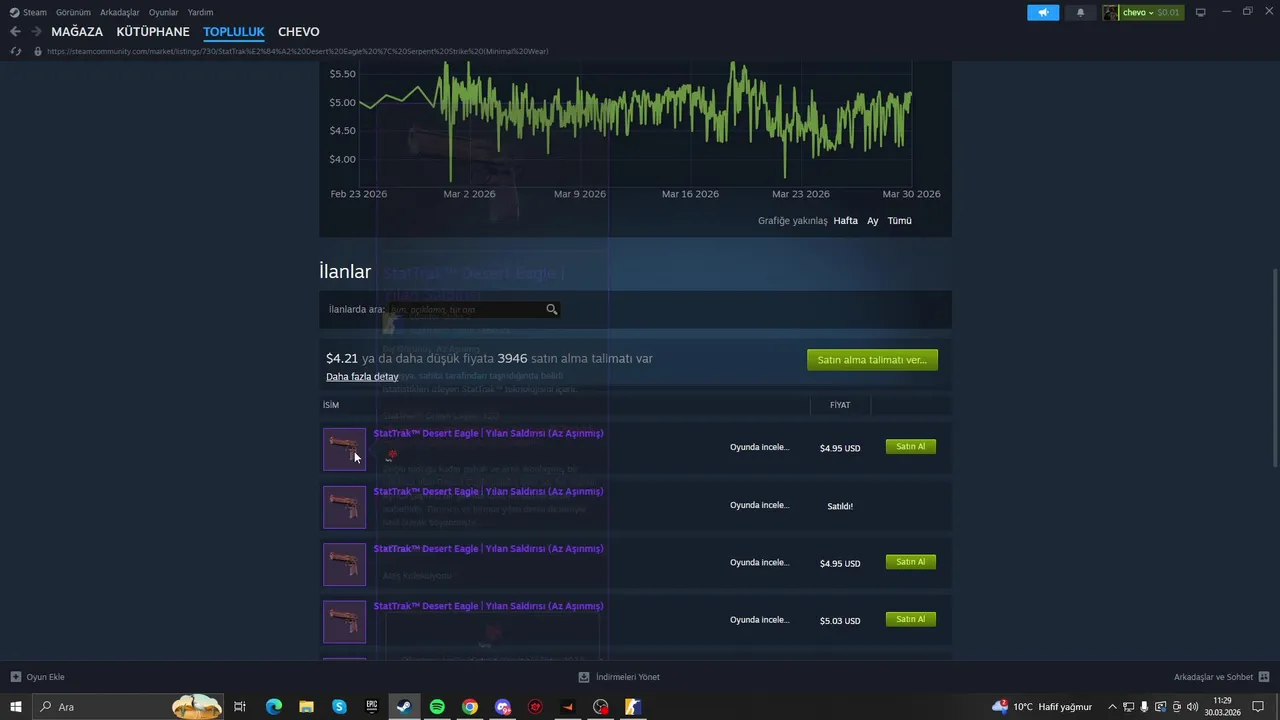Open Google Chrome from the taskbar
The width and height of the screenshot is (1280, 720).
pos(470,707)
